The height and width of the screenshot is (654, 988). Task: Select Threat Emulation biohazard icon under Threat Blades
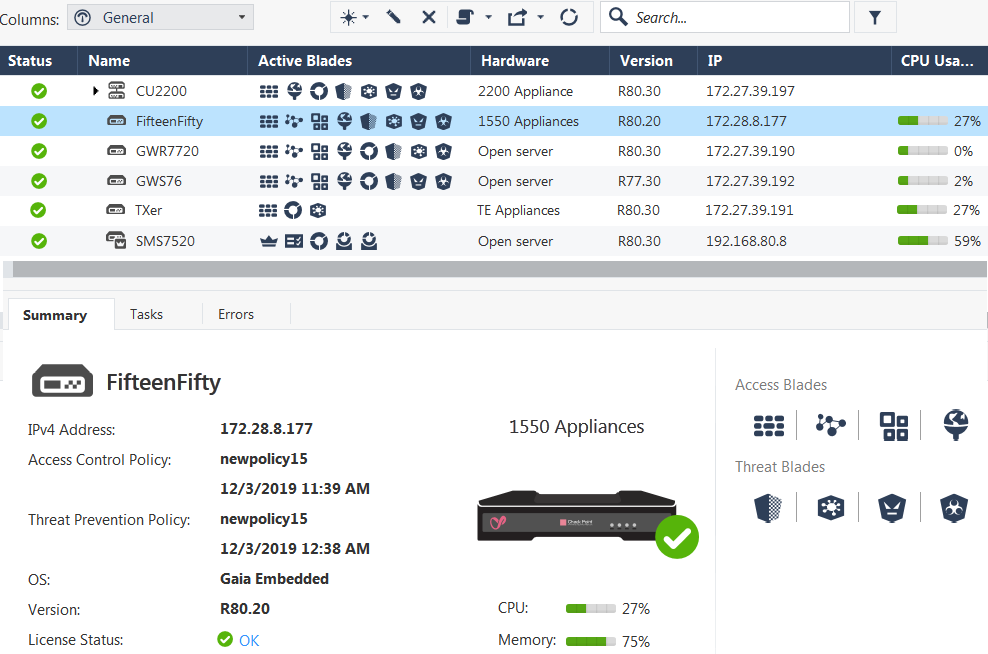pyautogui.click(x=954, y=508)
